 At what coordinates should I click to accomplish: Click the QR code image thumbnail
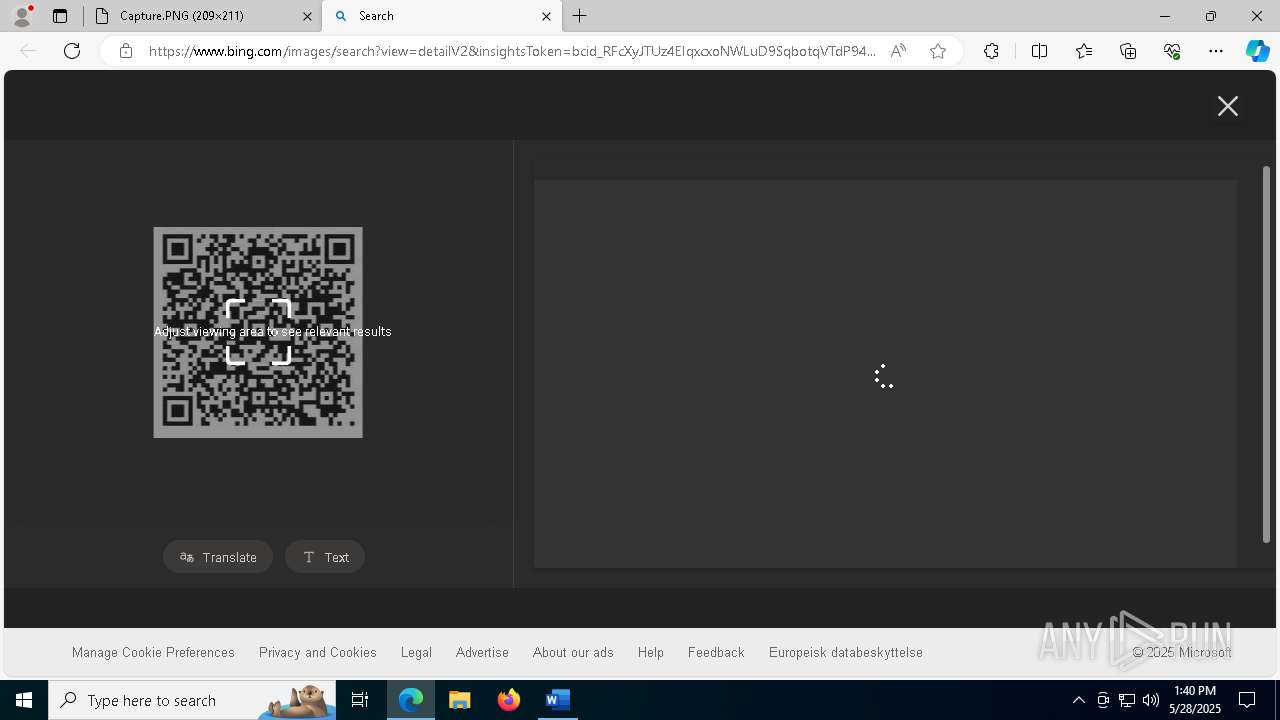click(x=258, y=332)
